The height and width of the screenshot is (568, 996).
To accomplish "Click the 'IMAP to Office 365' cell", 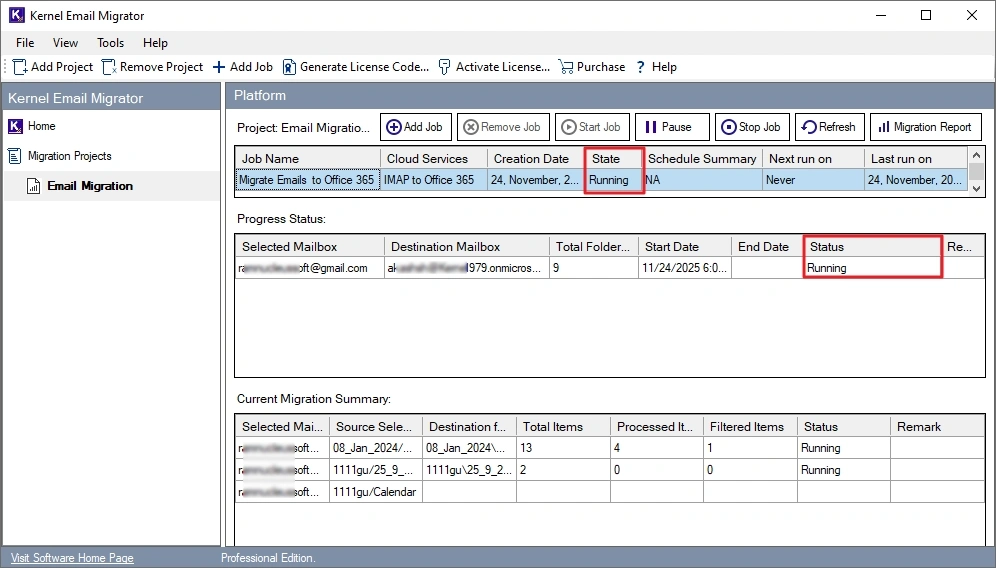I will pos(434,180).
